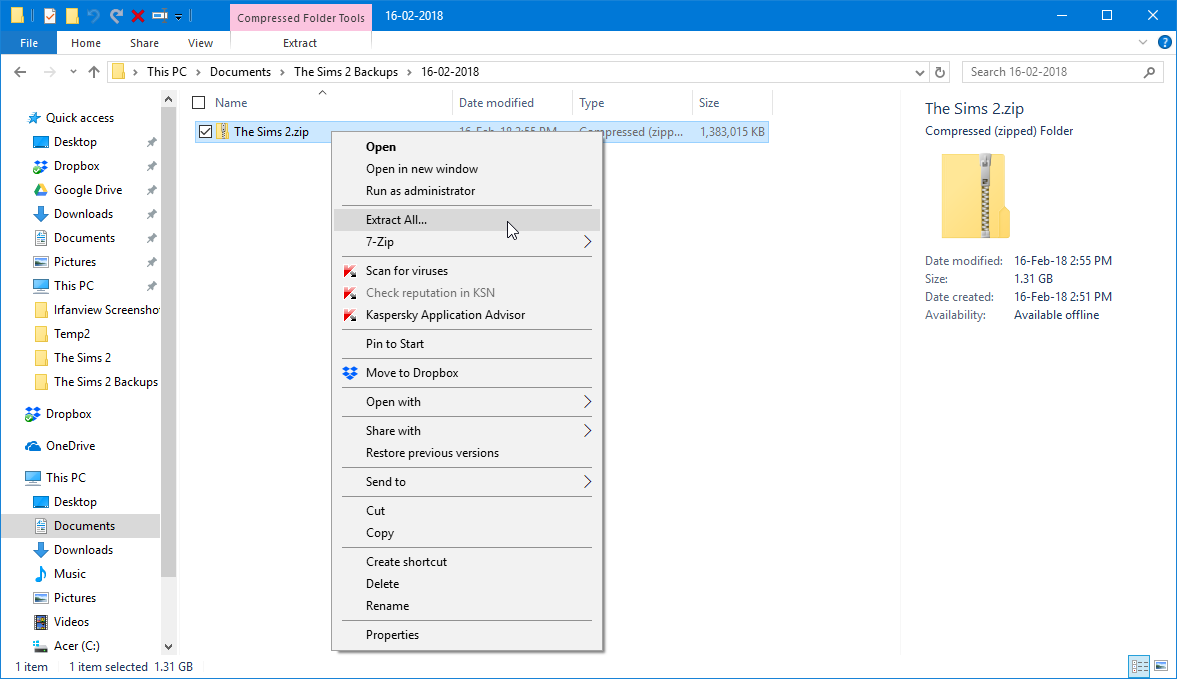Open Help with the blue question mark icon

point(1164,43)
